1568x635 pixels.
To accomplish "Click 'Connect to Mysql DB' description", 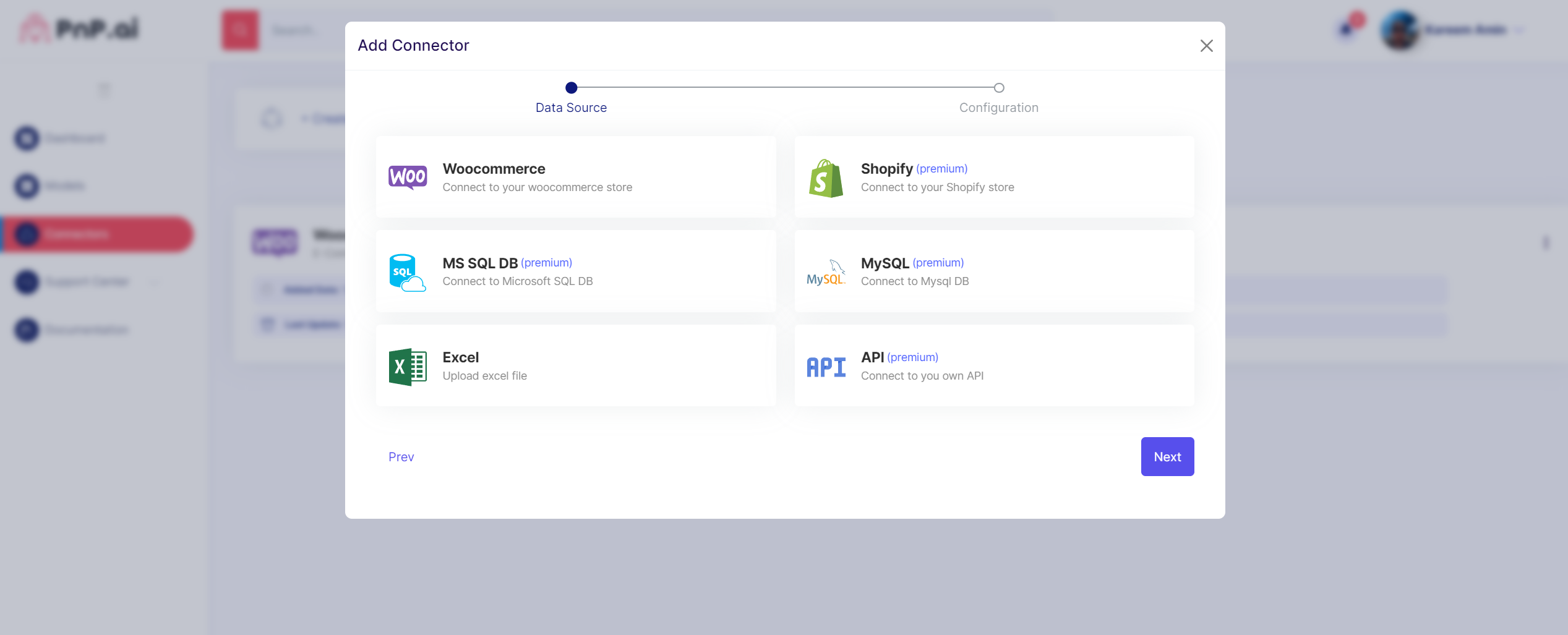I will (915, 281).
